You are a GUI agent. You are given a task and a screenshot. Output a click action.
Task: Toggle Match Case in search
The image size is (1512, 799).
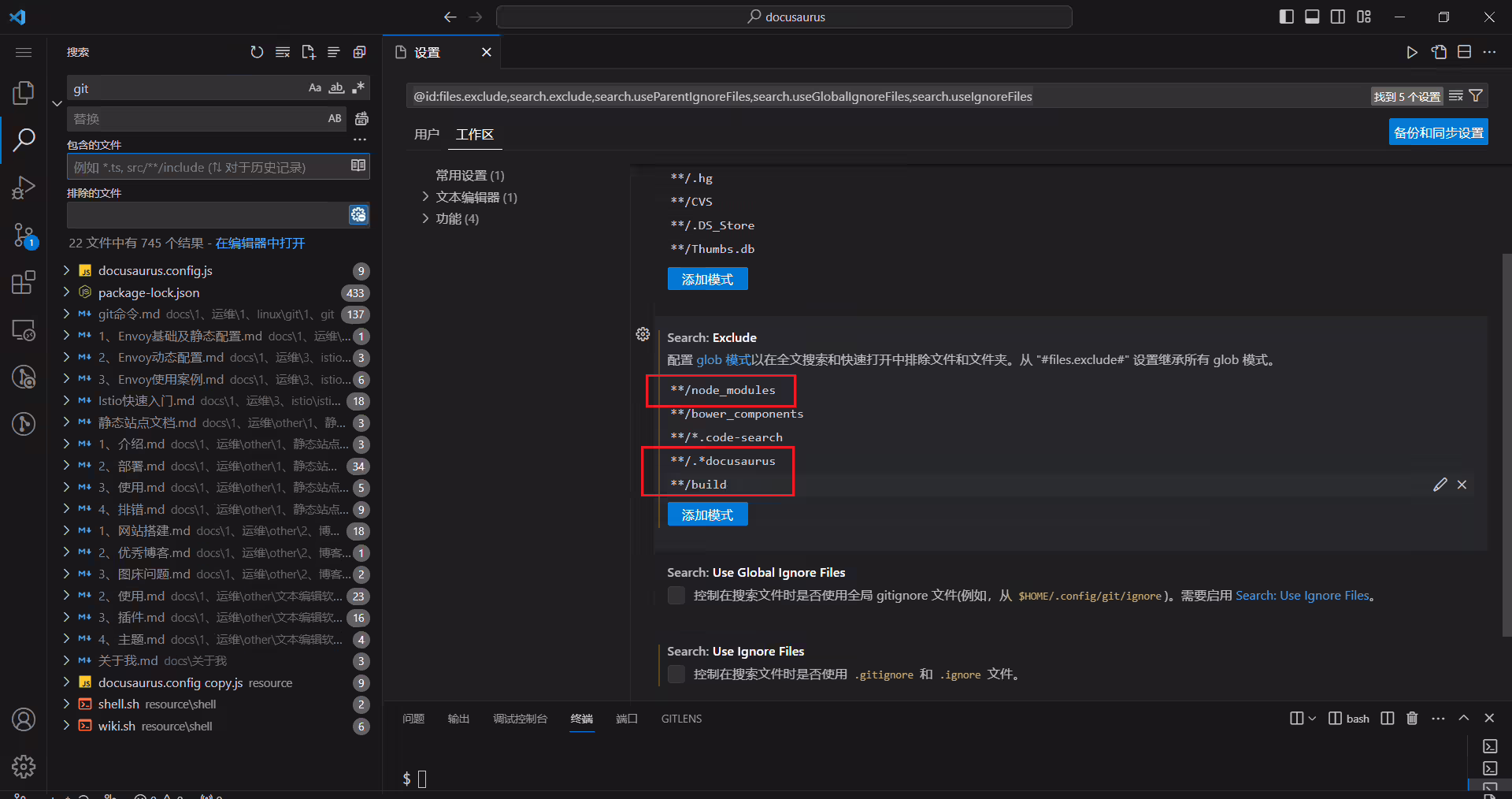[315, 87]
